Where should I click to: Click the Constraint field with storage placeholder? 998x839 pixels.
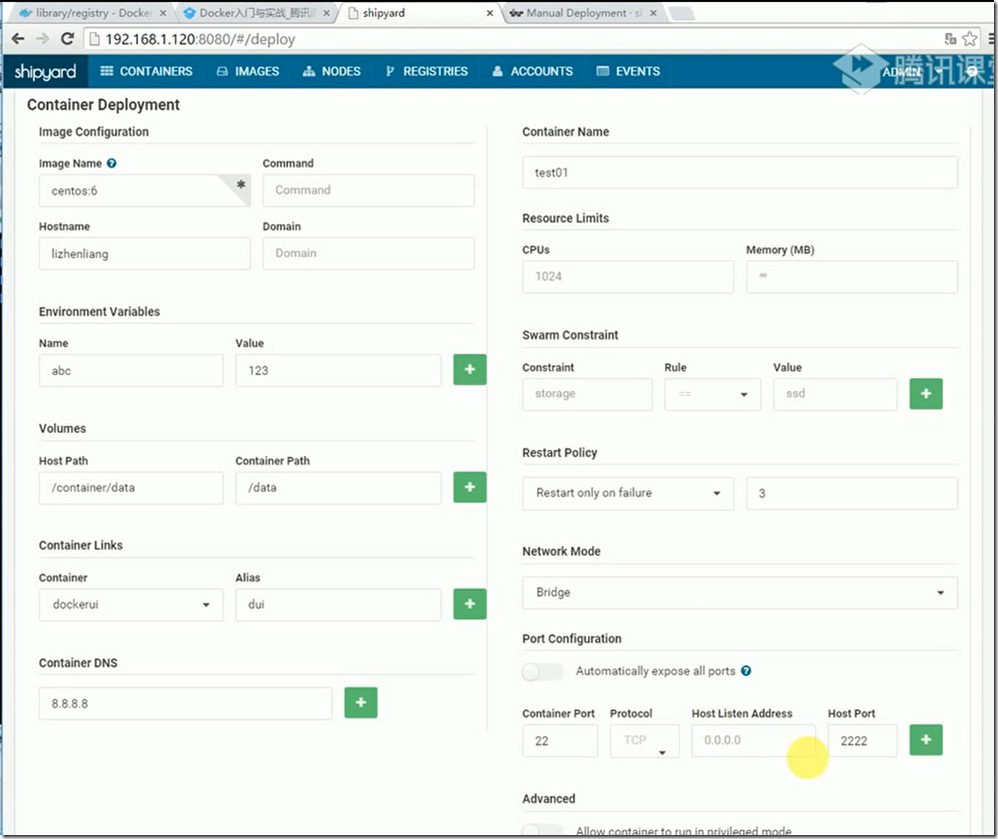[x=587, y=394]
